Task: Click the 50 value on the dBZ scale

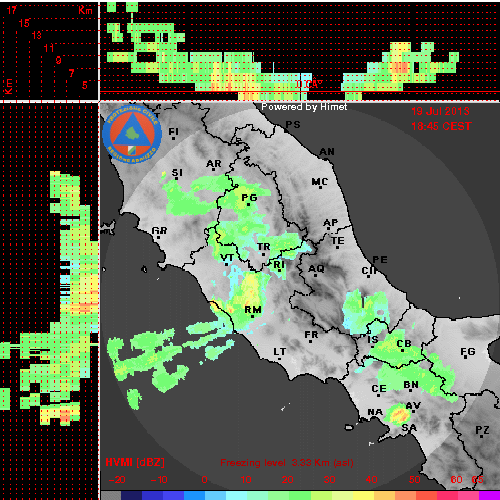Action: coord(414,480)
